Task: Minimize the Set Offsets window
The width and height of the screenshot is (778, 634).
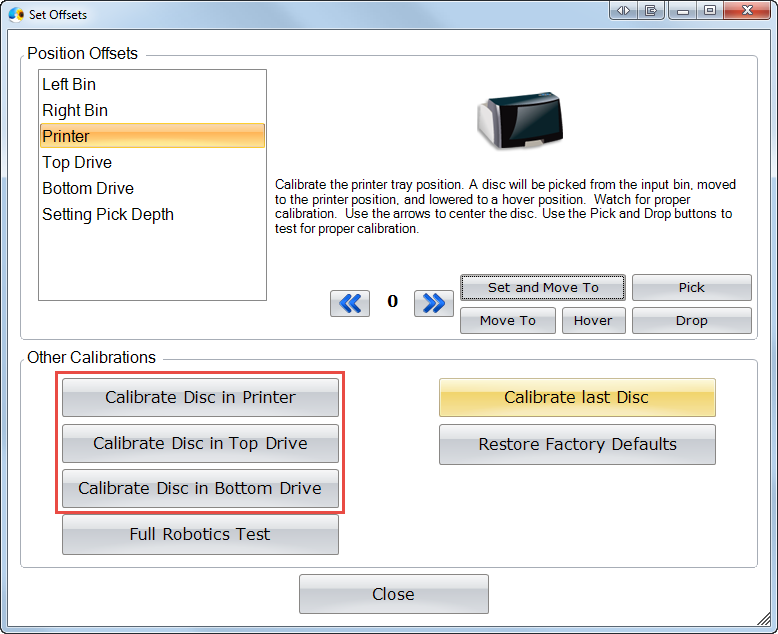Action: coord(683,10)
